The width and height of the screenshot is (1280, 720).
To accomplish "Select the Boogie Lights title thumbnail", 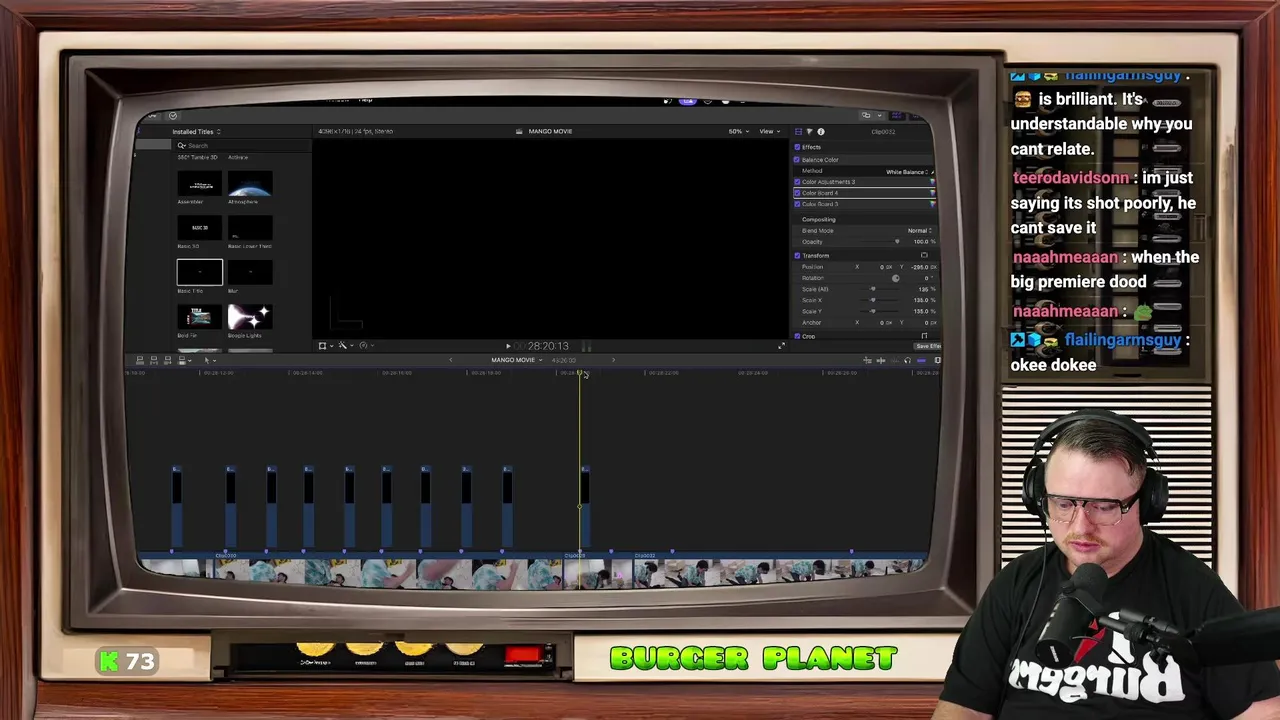I will point(250,317).
